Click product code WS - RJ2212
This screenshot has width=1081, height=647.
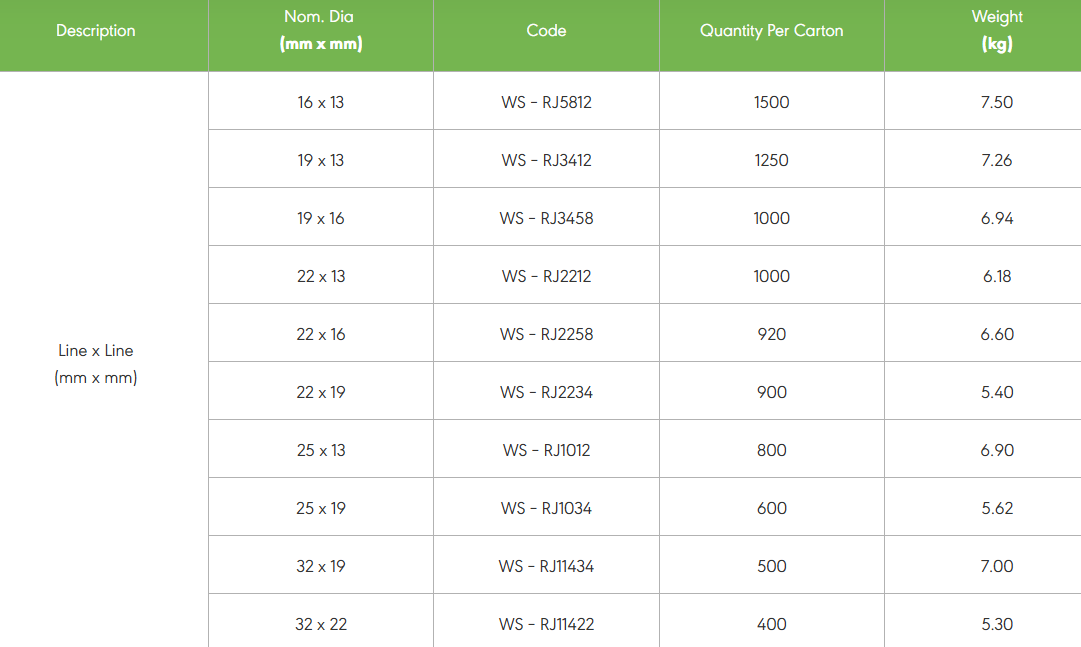tap(546, 276)
